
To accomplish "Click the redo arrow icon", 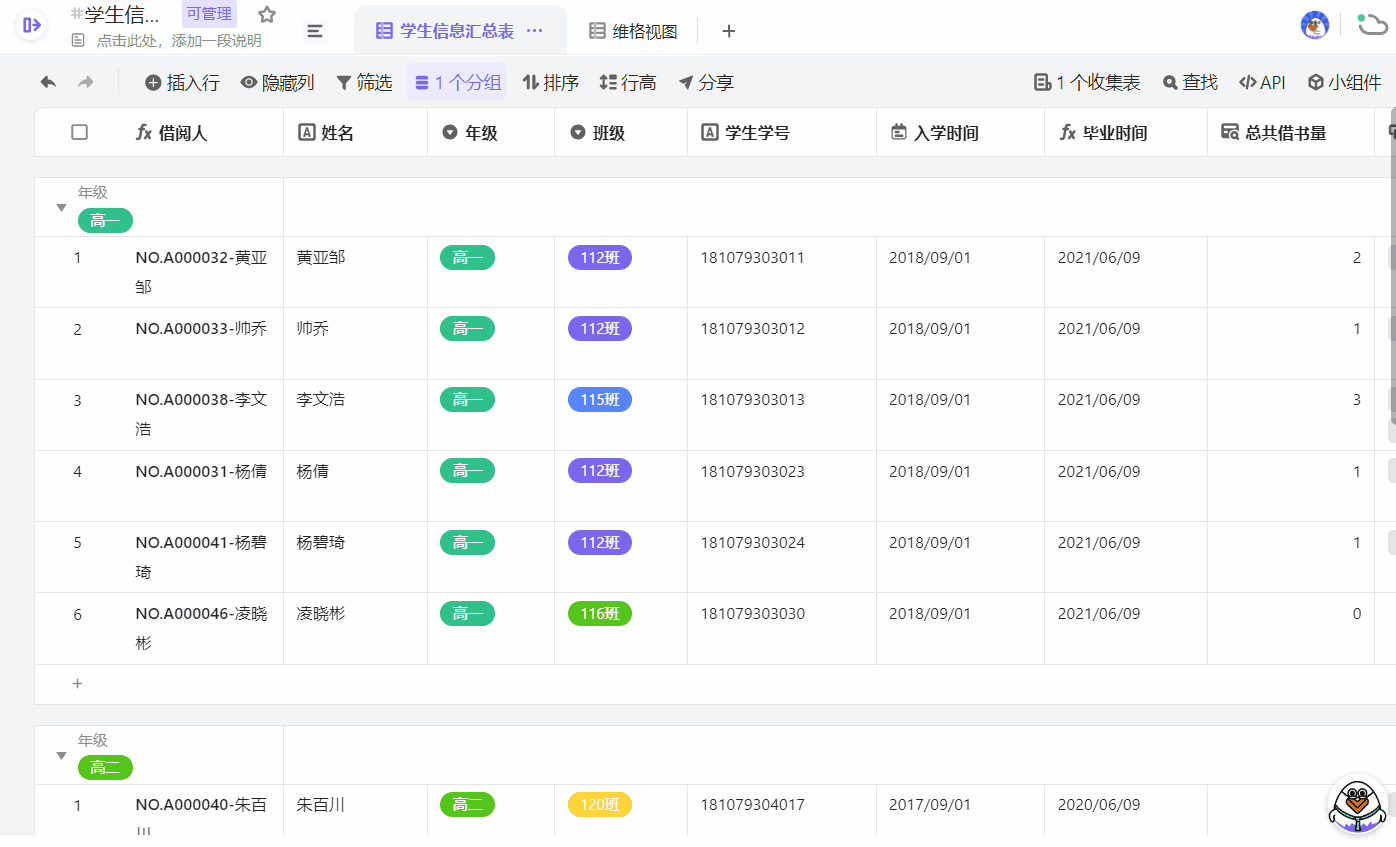I will point(86,83).
